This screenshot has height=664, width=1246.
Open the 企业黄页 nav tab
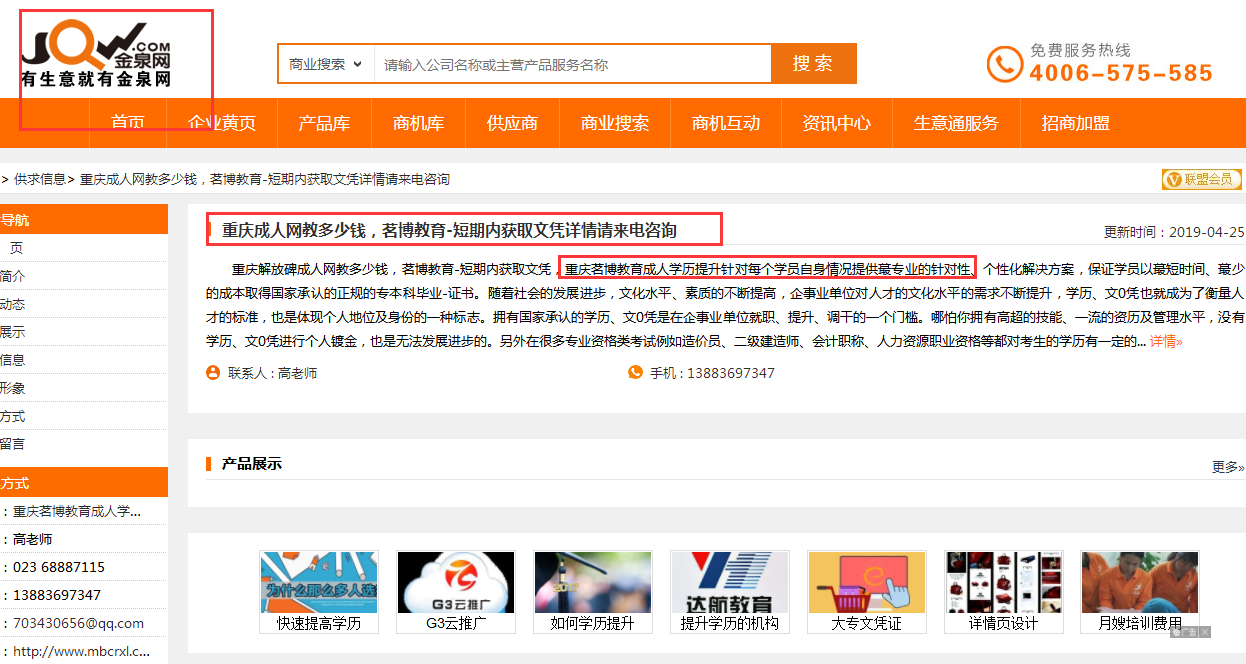point(222,123)
